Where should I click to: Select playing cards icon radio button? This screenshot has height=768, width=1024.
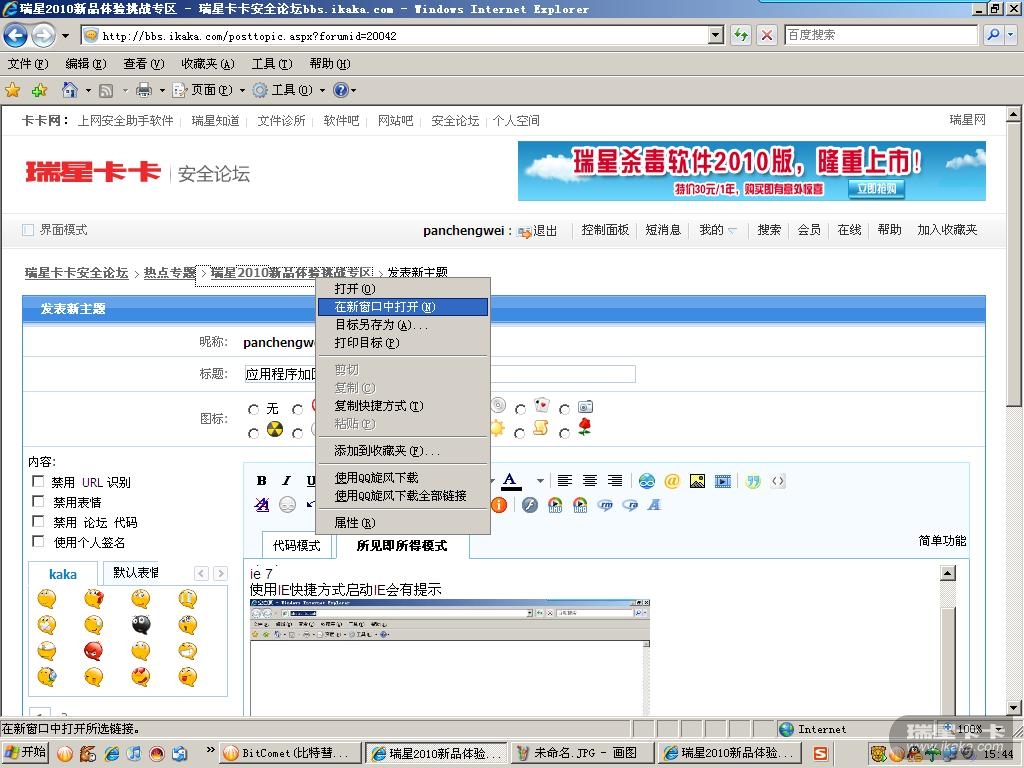click(520, 409)
